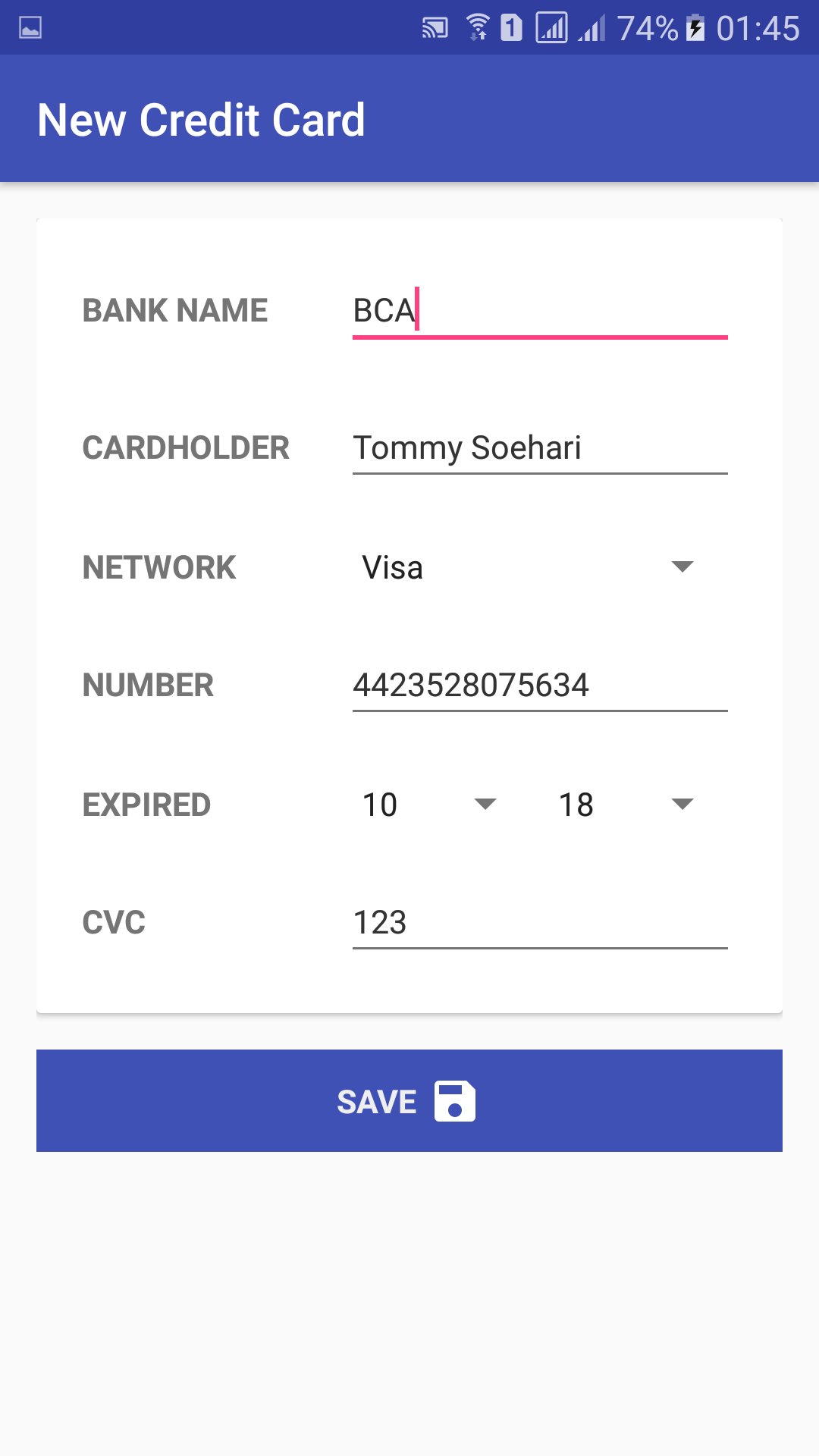The height and width of the screenshot is (1456, 819).
Task: Tap the NETWORK label
Action: 159,568
